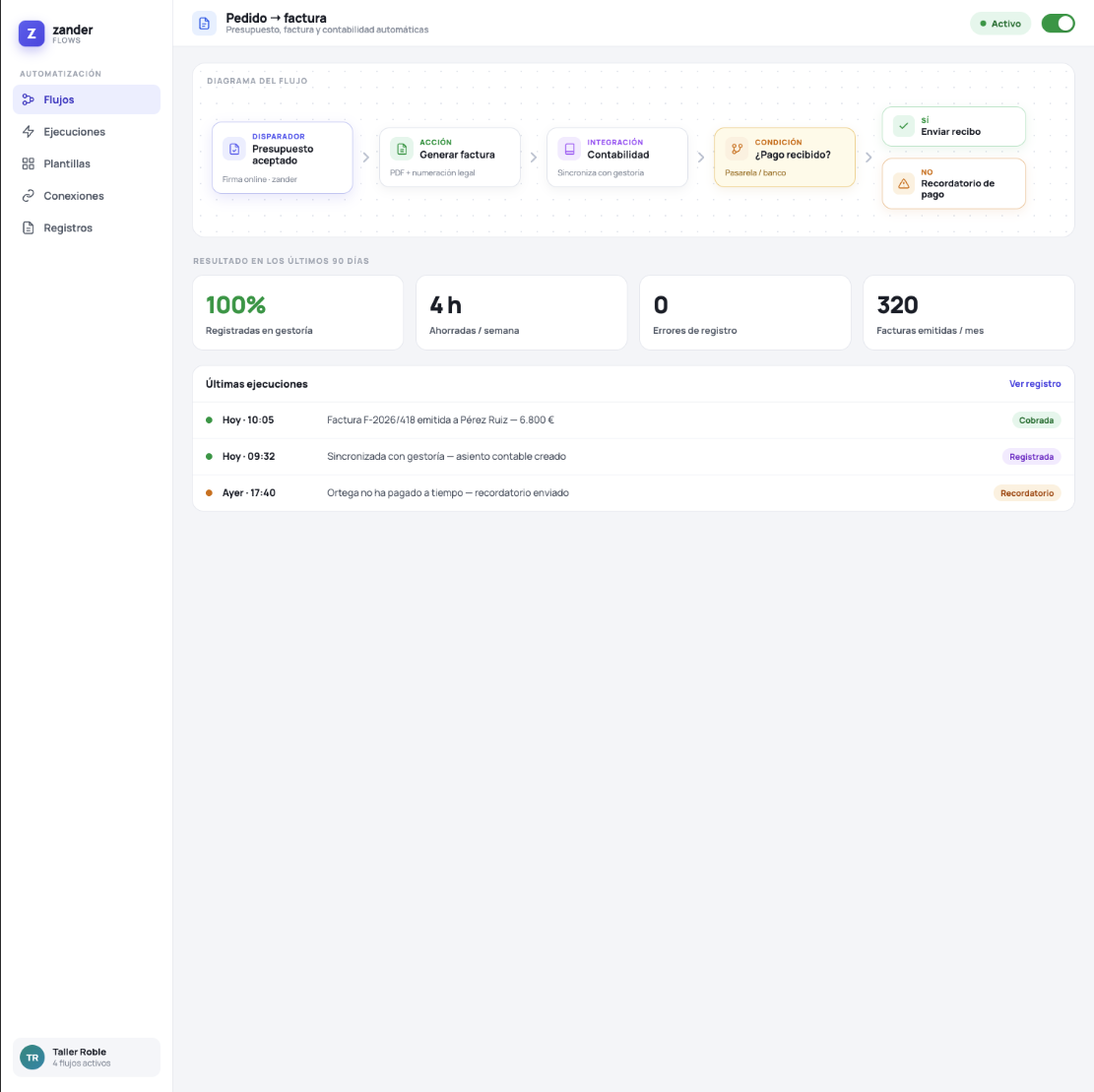Viewport: 1094px width, 1092px height.
Task: Go to Plantillas in sidebar
Action: point(87,164)
